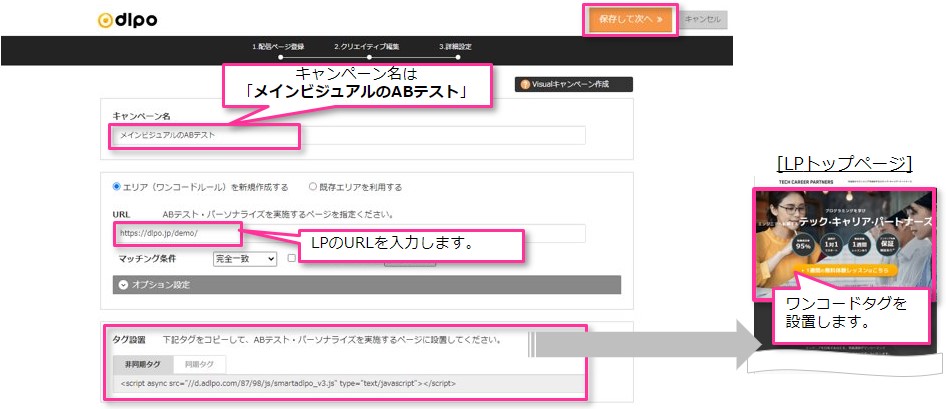Go to step 1.配信ページ登録
Image resolution: width=946 pixels, height=409 pixels.
pos(278,47)
